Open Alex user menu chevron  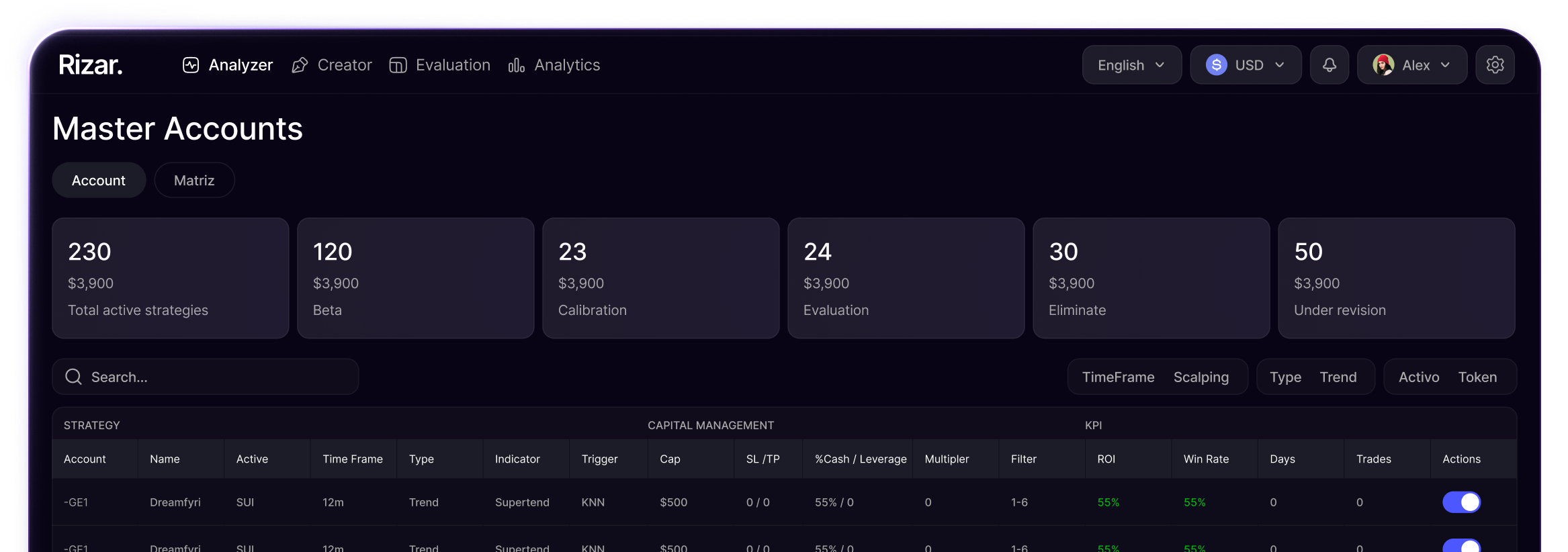click(x=1445, y=65)
